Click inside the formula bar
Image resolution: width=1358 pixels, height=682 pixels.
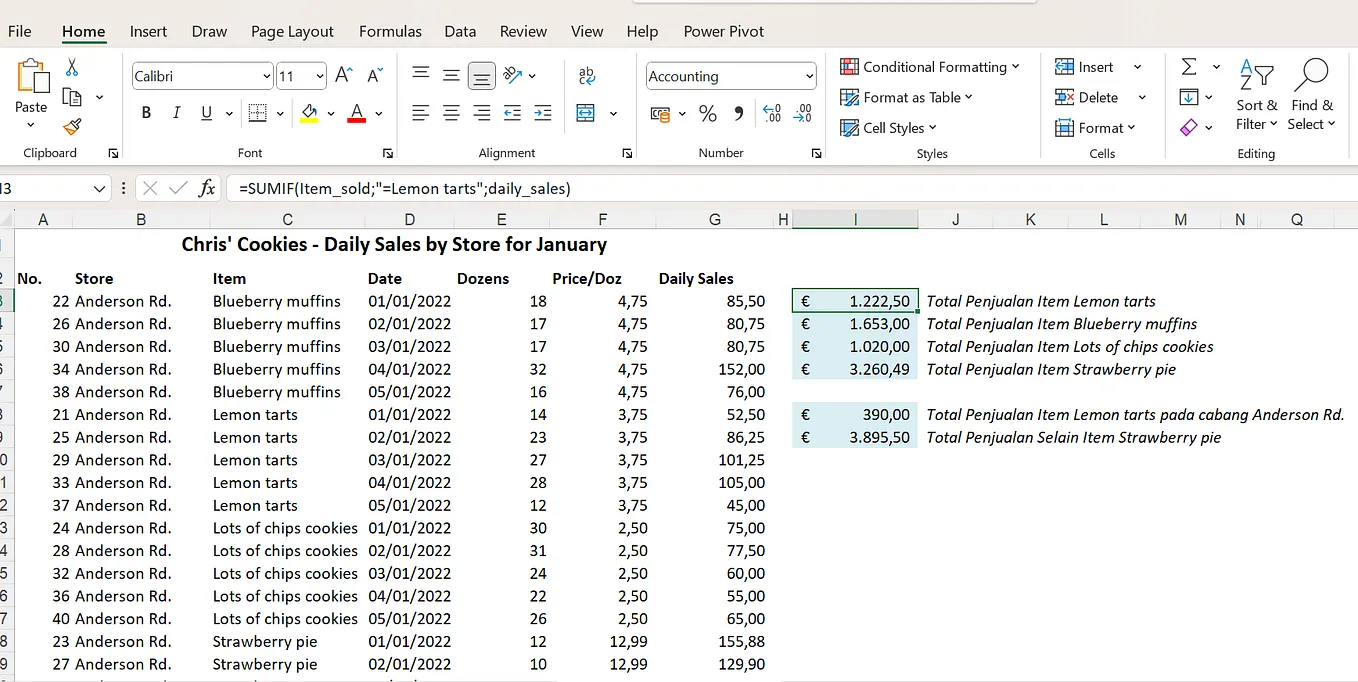click(x=600, y=188)
